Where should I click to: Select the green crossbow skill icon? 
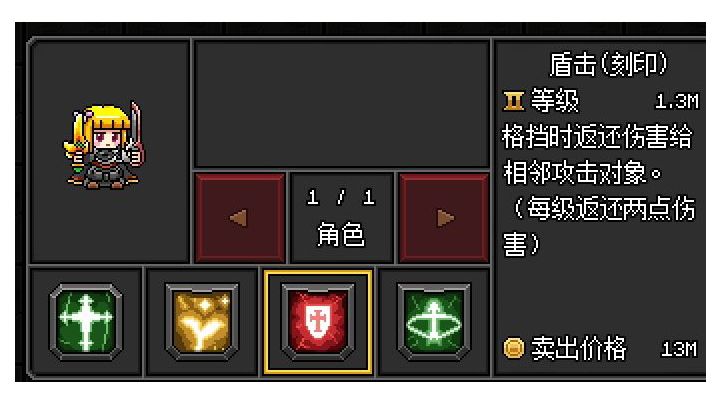pyautogui.click(x=434, y=322)
